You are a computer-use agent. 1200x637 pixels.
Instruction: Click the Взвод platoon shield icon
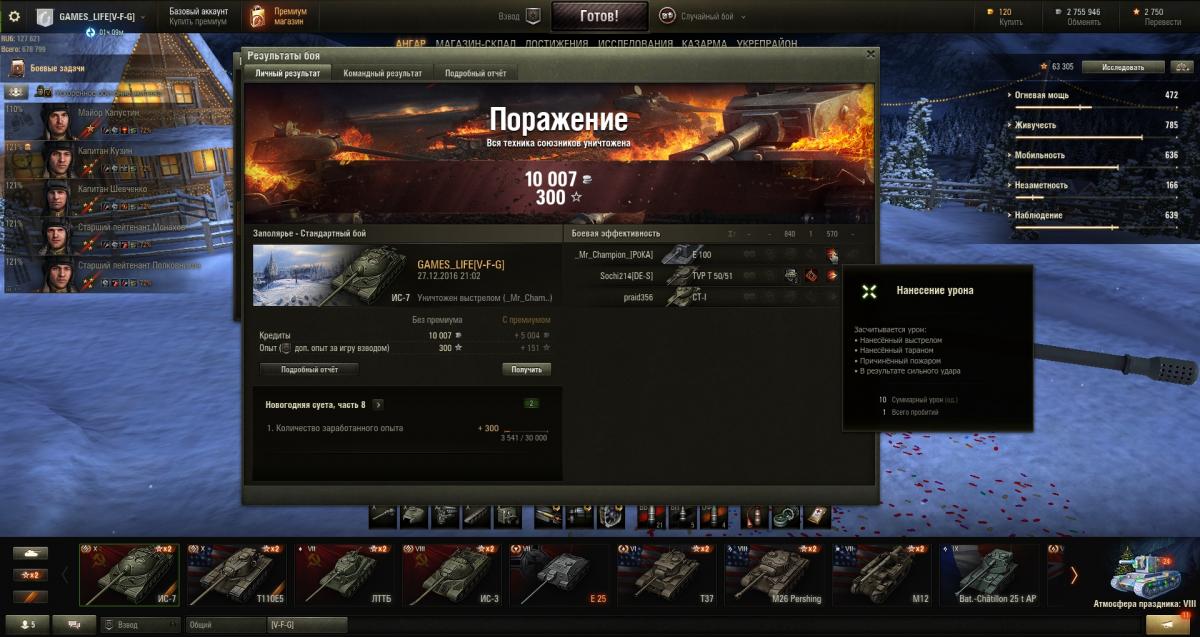534,17
